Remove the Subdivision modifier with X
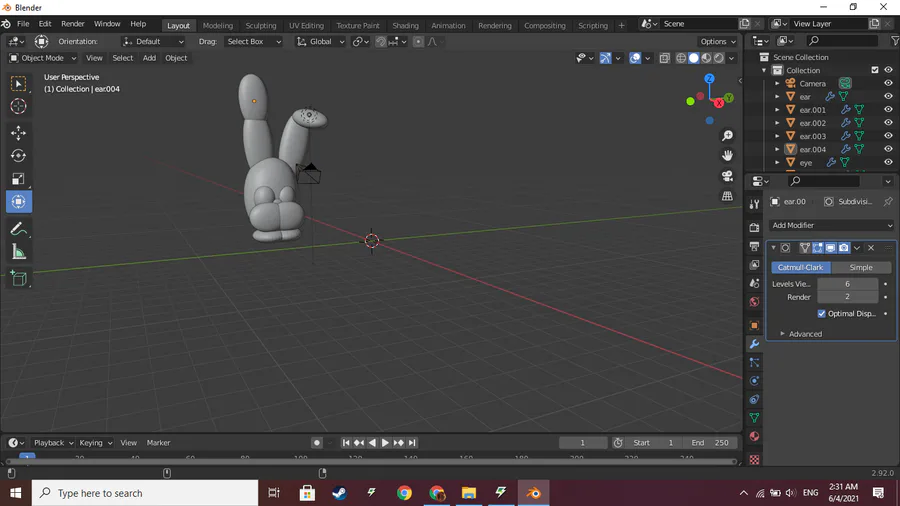 pos(871,248)
